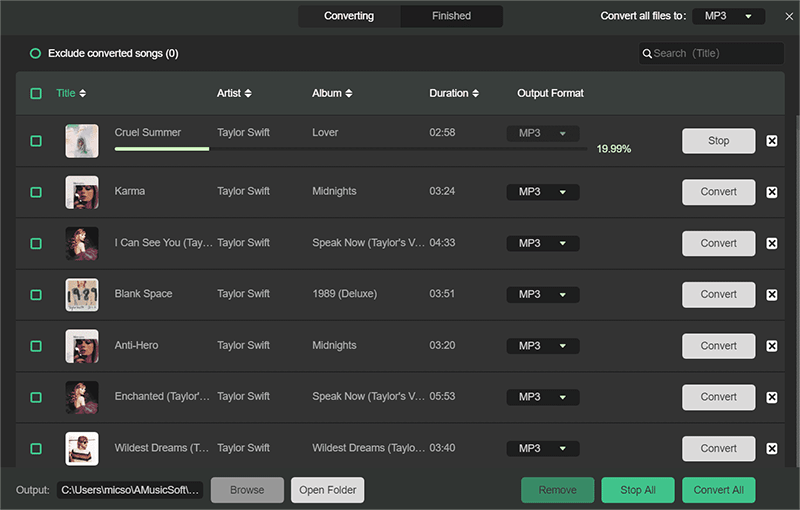Viewport: 800px width, 510px height.
Task: Click the Output Format column header
Action: click(550, 93)
